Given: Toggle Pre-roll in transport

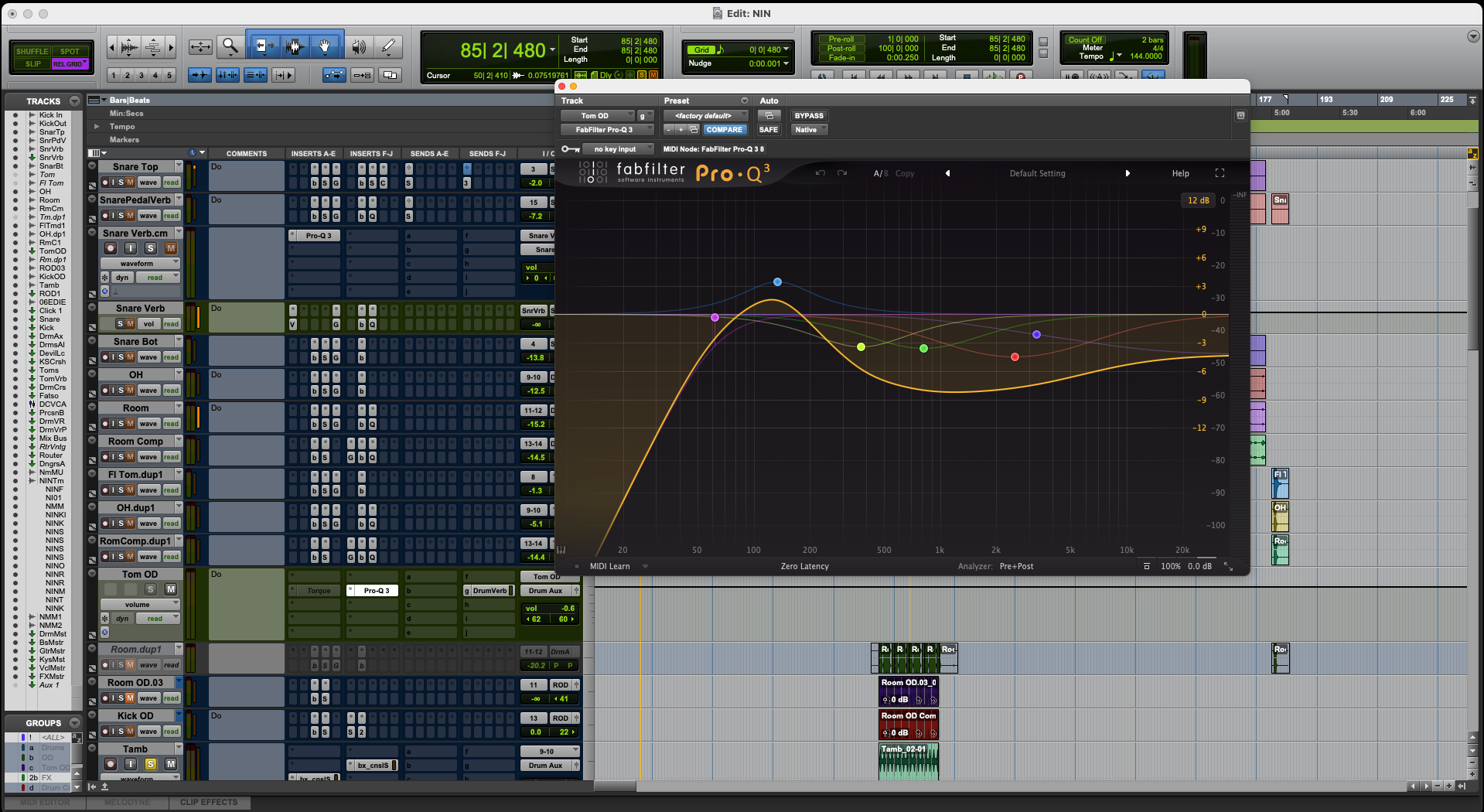Looking at the screenshot, I should pos(841,39).
